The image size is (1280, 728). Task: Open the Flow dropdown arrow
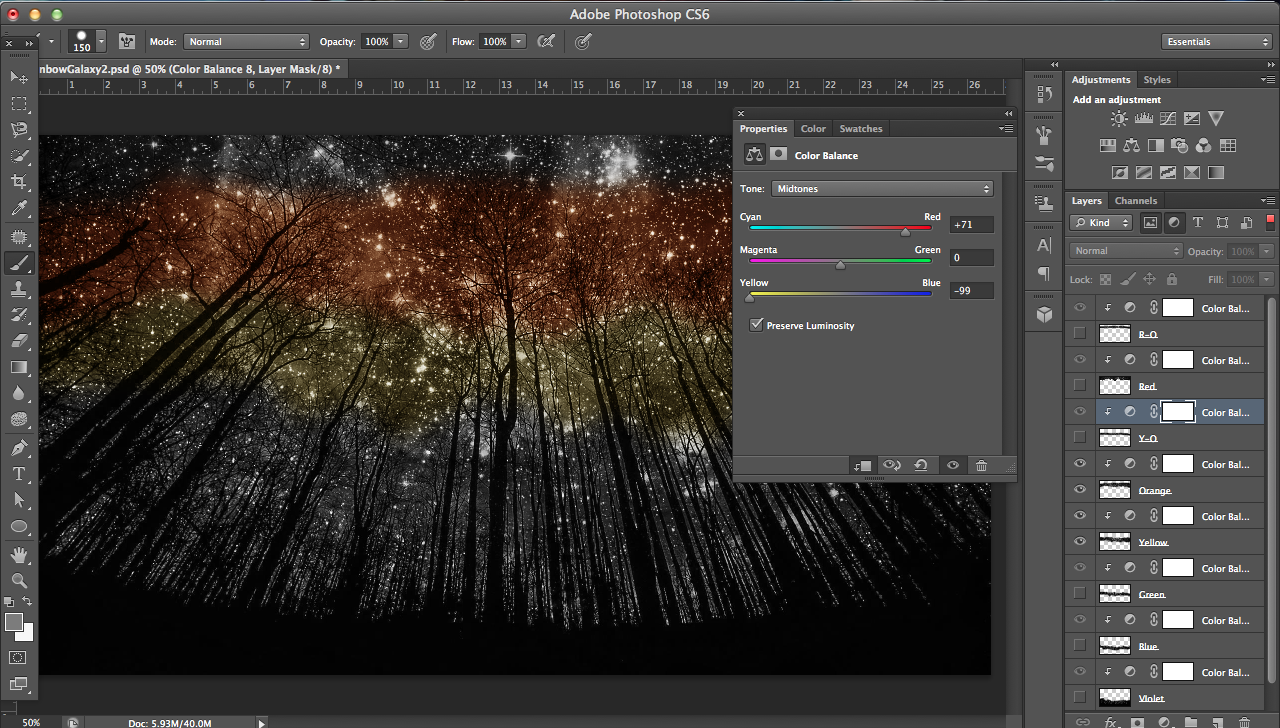coord(519,41)
